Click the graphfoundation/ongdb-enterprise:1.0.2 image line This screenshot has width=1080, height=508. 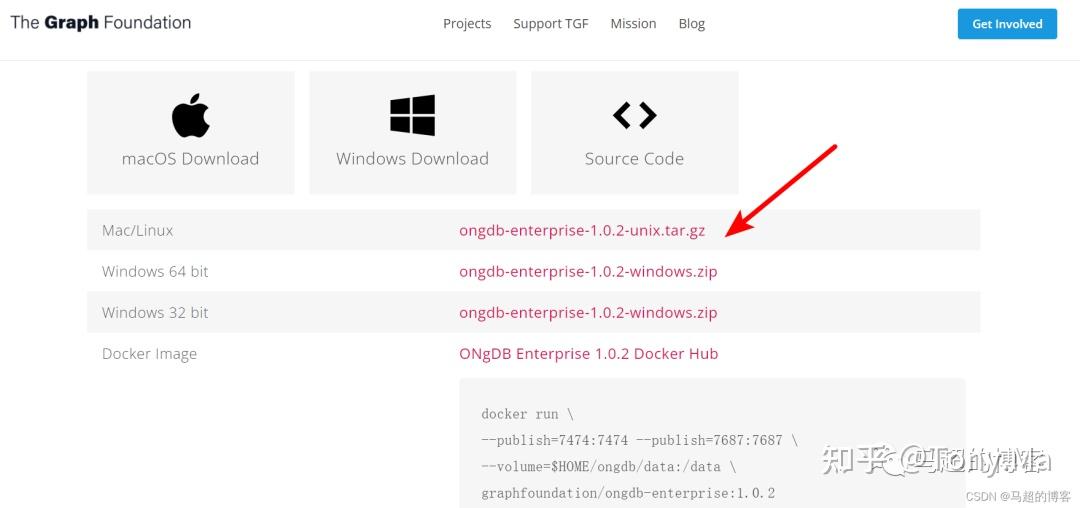[x=628, y=493]
